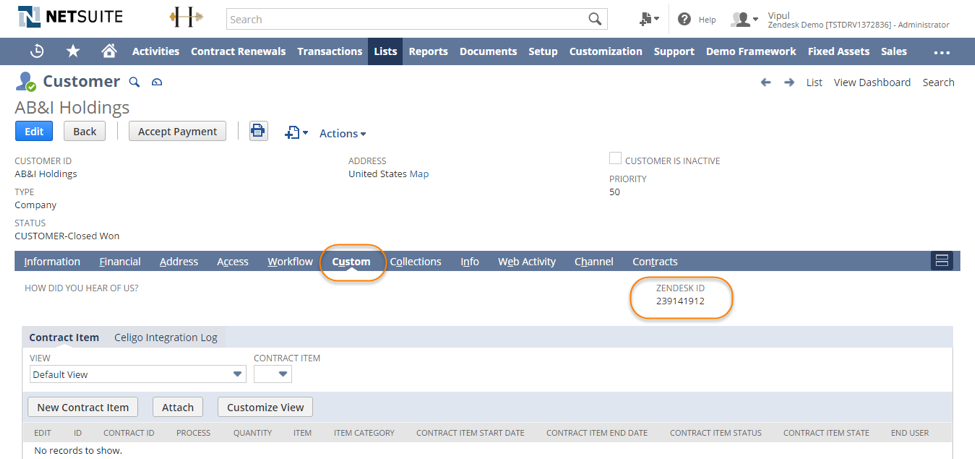Image resolution: width=975 pixels, height=459 pixels.
Task: Open the Create New icon menu
Action: [649, 19]
